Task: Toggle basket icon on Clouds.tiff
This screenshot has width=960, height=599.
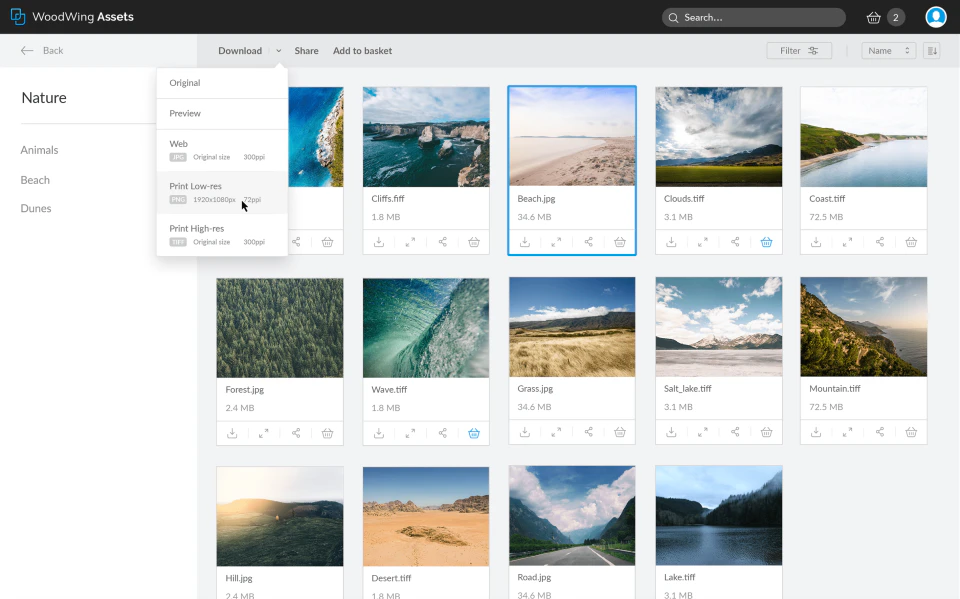Action: pos(766,242)
